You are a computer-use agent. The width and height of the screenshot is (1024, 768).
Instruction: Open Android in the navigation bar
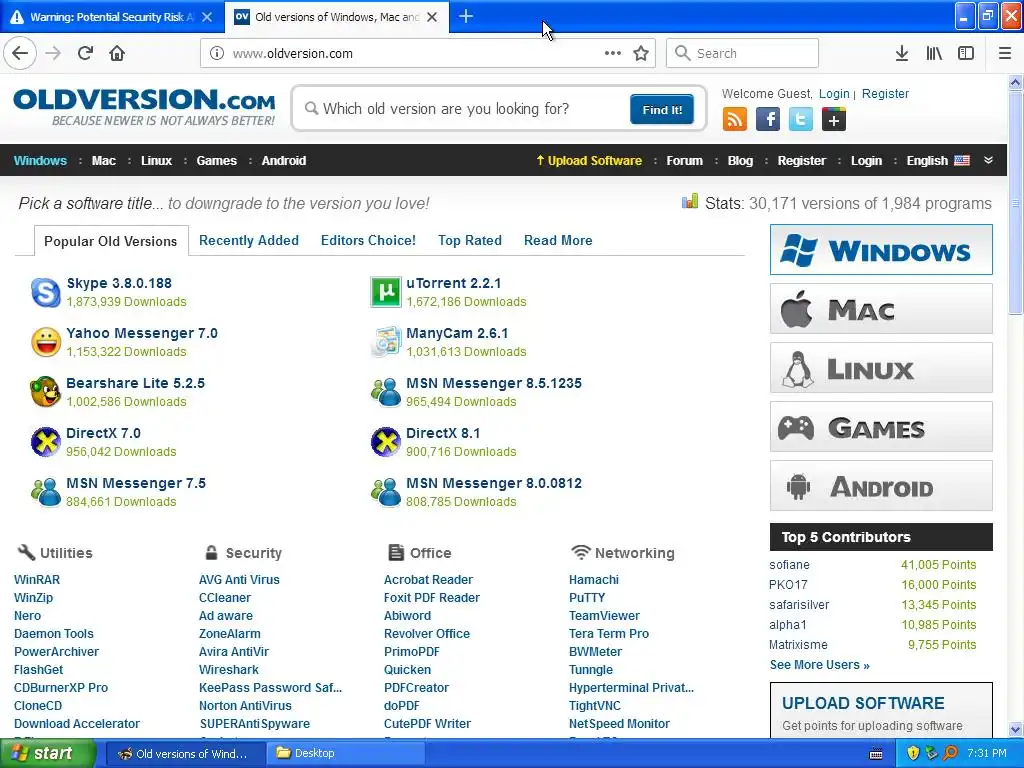(283, 161)
